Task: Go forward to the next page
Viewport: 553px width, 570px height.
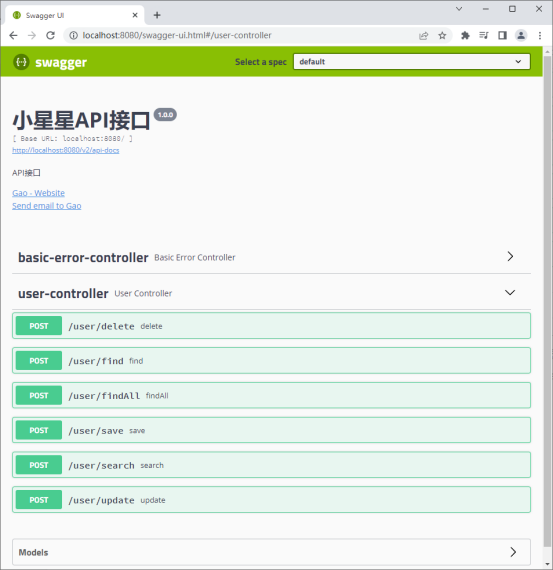Action: [x=32, y=35]
